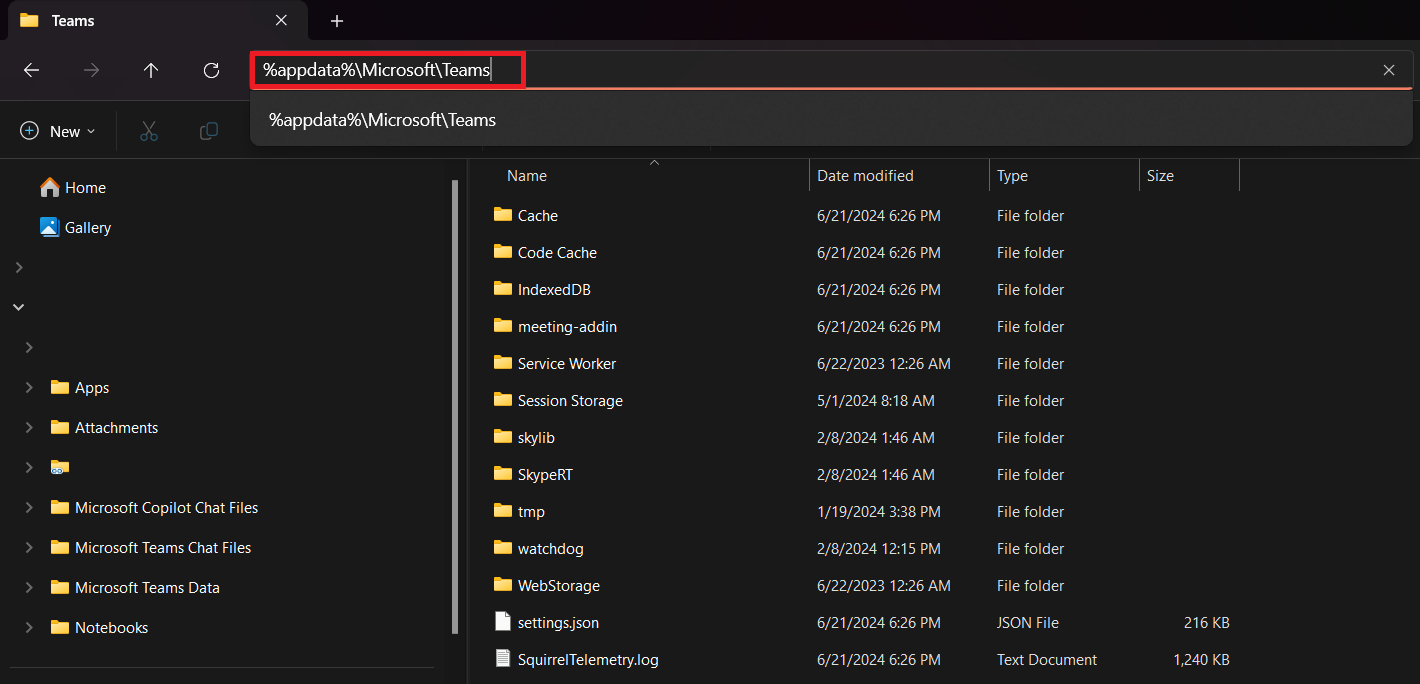Select the Teams window tab
1420x684 pixels.
point(155,21)
